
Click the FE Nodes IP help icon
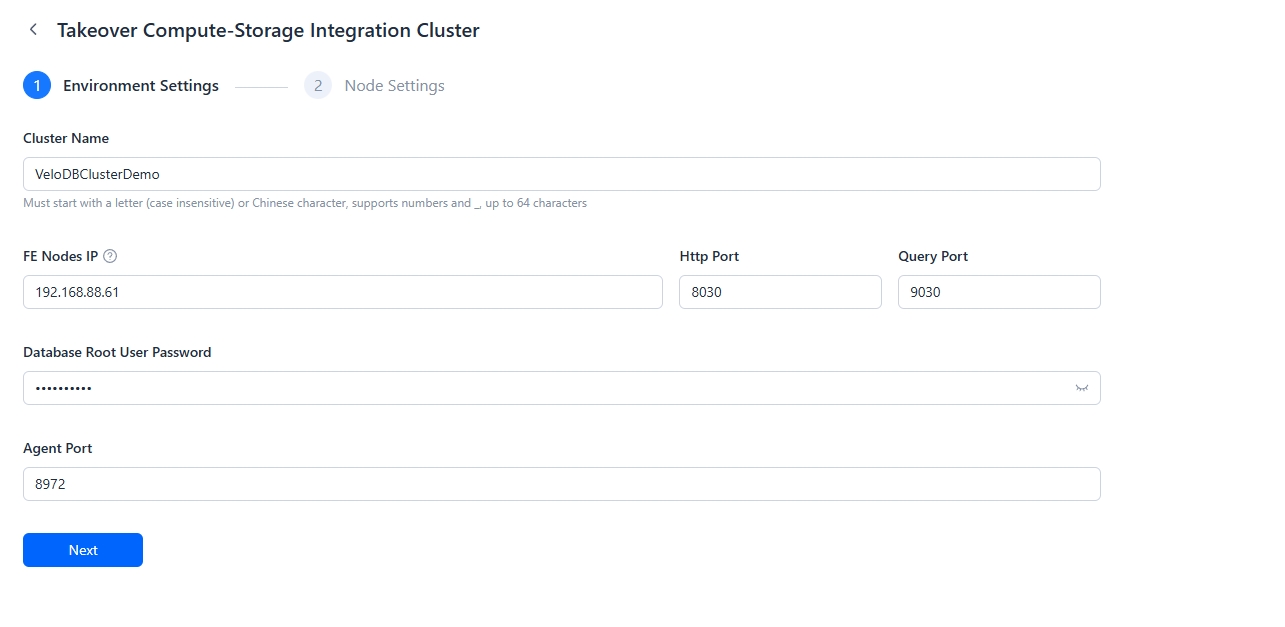tap(110, 256)
